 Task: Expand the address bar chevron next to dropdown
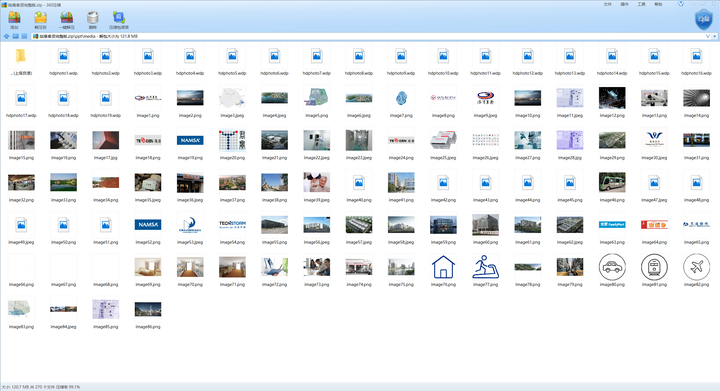708,36
